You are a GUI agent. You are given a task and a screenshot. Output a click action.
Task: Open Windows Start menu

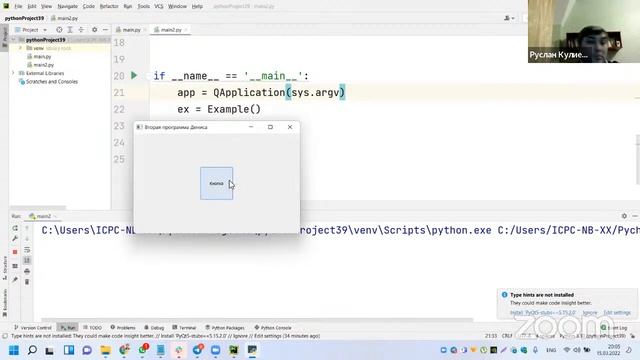[x=14, y=350]
